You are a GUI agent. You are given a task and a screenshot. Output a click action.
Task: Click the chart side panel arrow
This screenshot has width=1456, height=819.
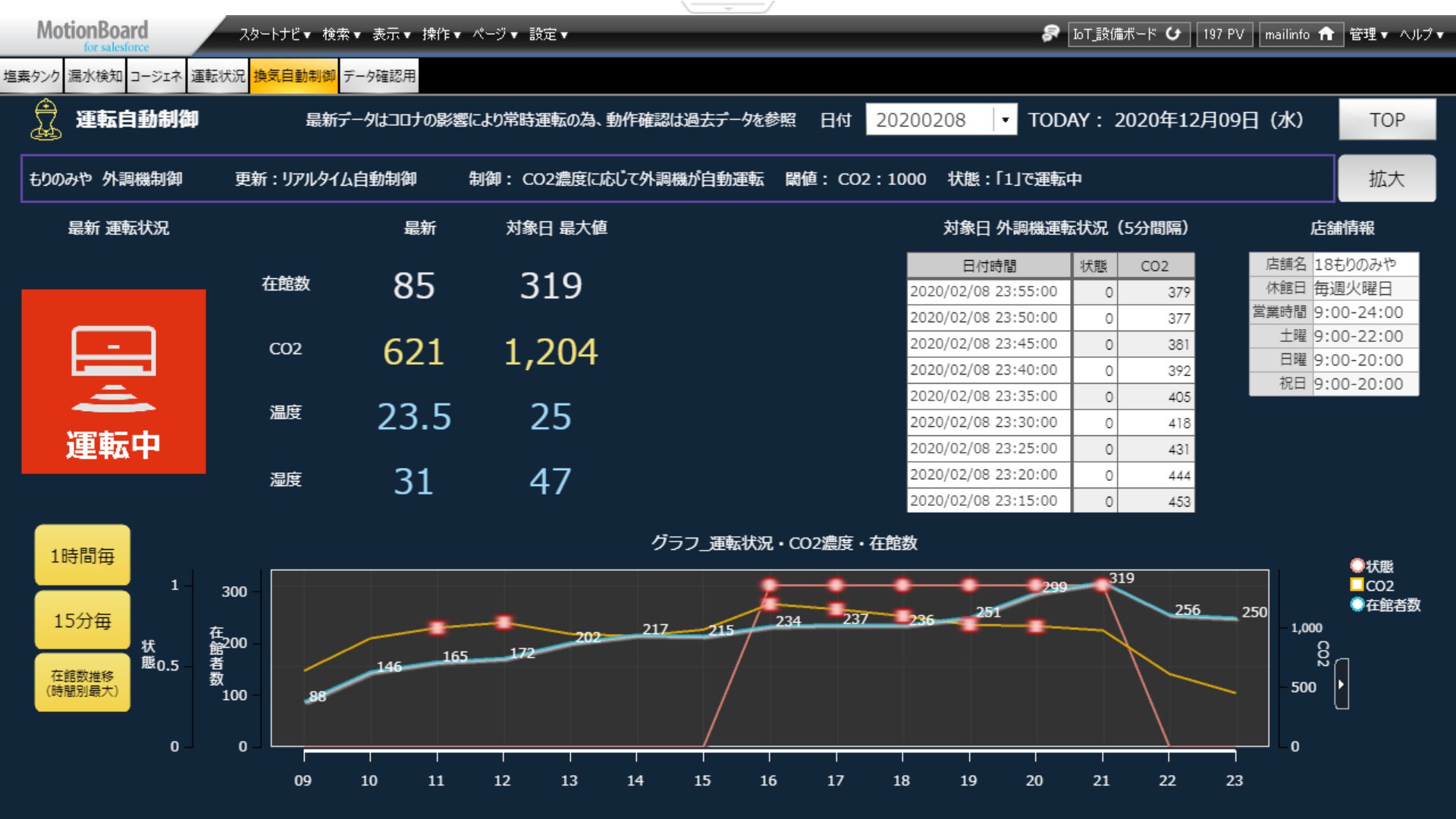pos(1341,684)
